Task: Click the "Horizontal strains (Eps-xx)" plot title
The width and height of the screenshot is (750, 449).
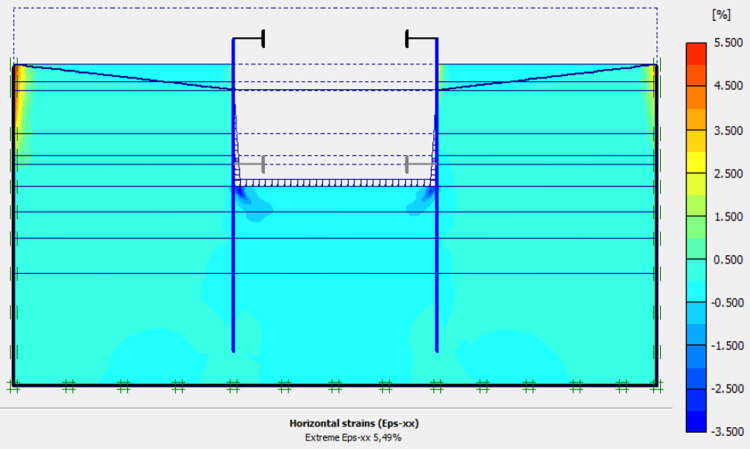Action: click(x=354, y=423)
